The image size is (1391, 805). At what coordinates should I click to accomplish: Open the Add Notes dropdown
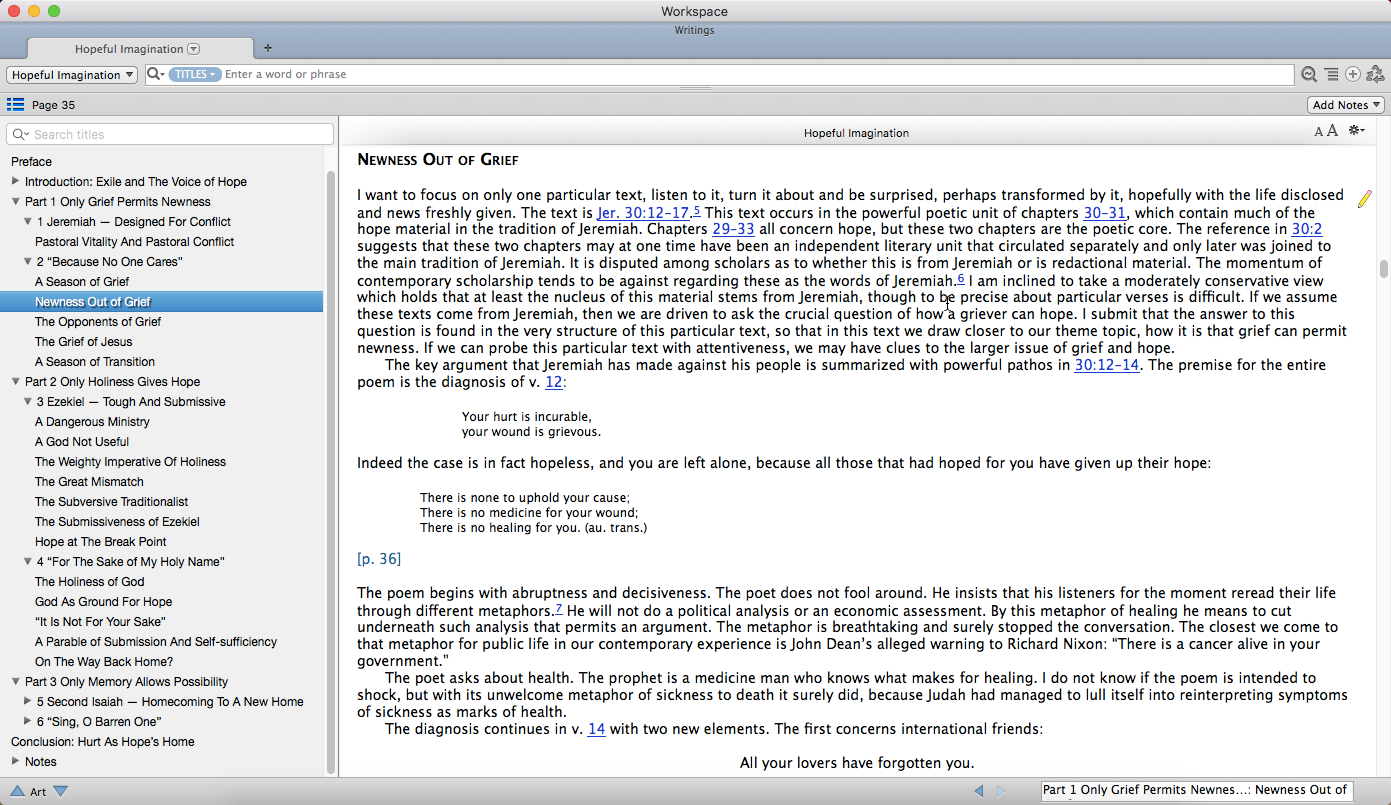1345,105
